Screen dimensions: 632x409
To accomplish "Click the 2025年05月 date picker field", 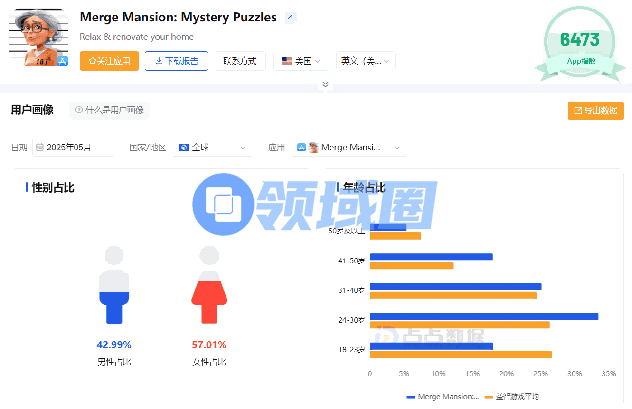I will coord(73,148).
